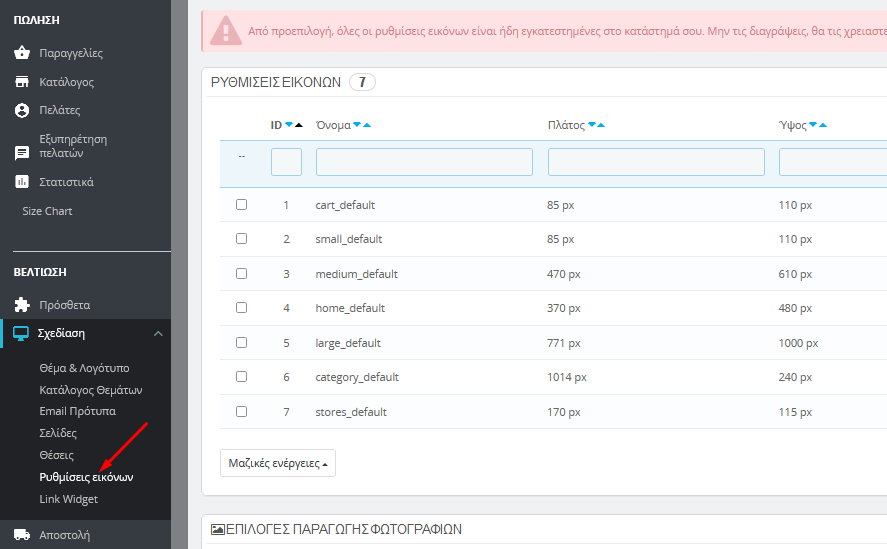Focus the Ύψος filter field

[x=833, y=162]
